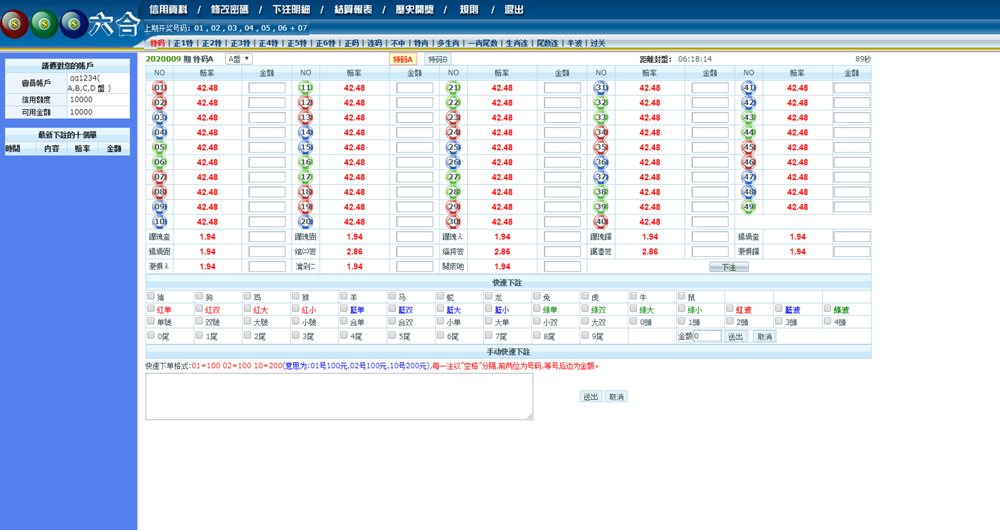Click the number 49 ball icon

pyautogui.click(x=749, y=207)
